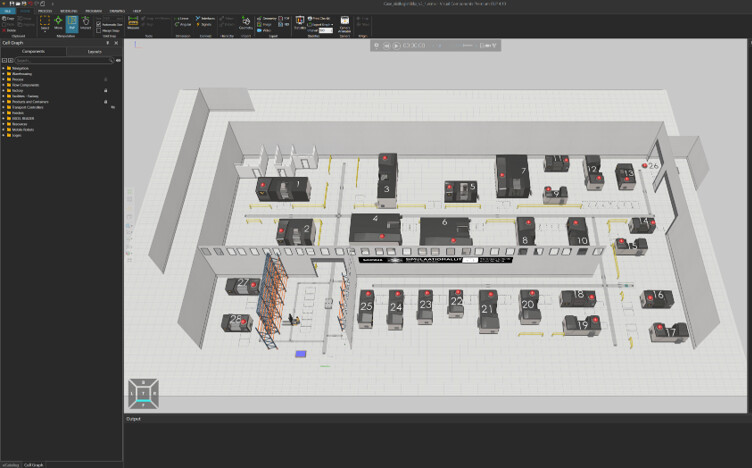Export to PDF

pos(283,18)
